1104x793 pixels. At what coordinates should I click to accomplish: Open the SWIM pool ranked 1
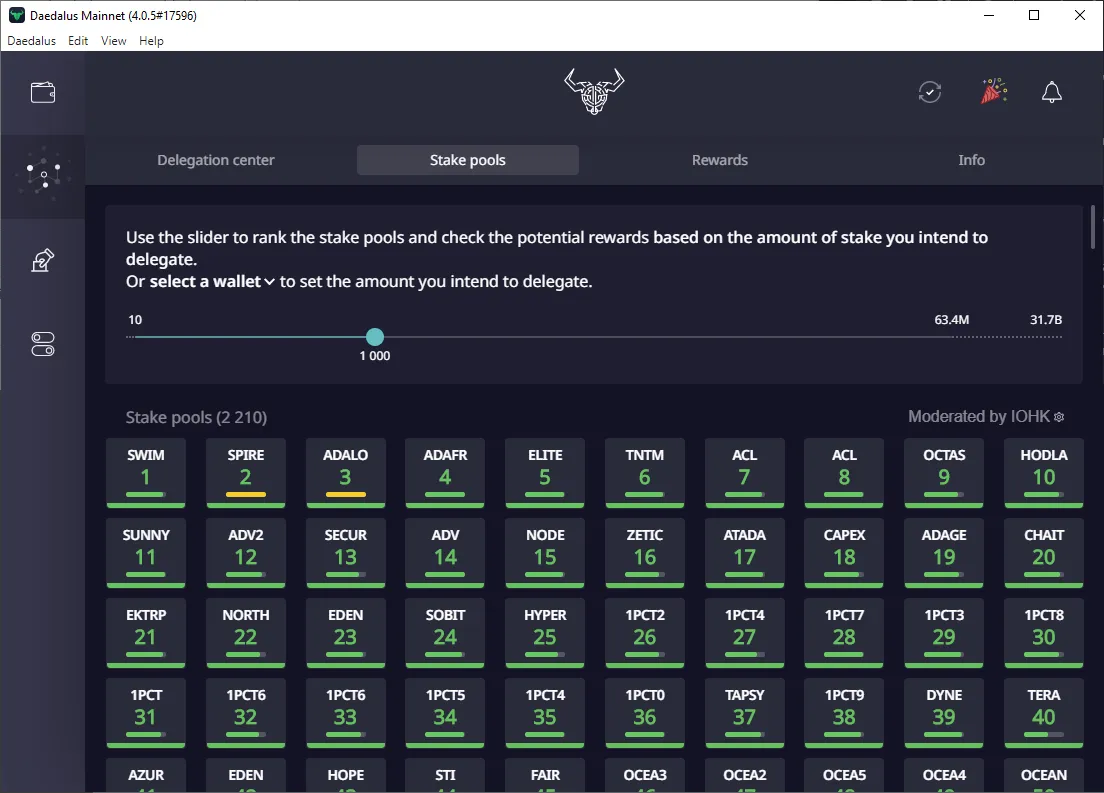click(x=146, y=473)
